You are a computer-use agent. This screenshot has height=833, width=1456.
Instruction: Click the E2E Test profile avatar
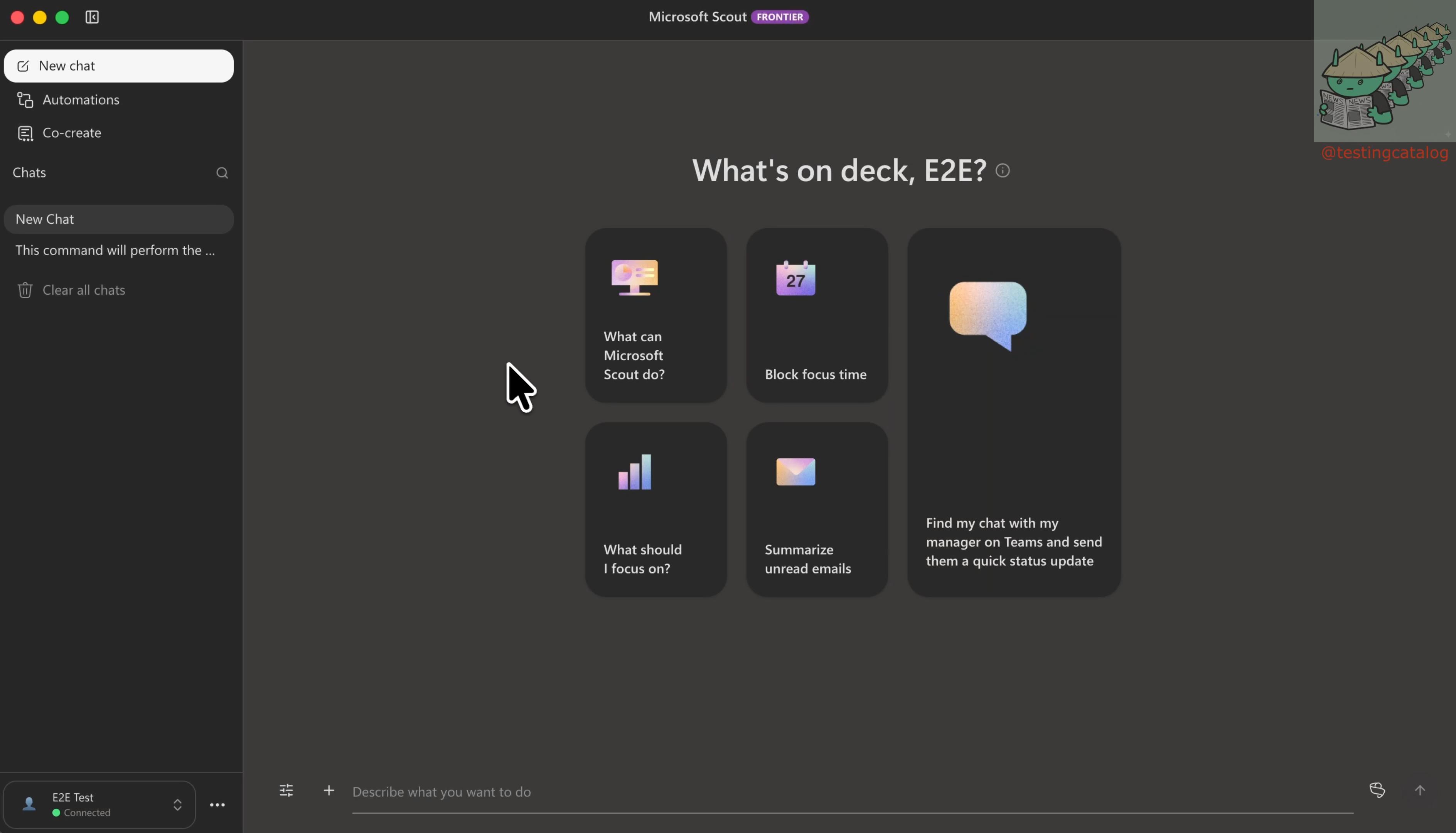pyautogui.click(x=29, y=804)
